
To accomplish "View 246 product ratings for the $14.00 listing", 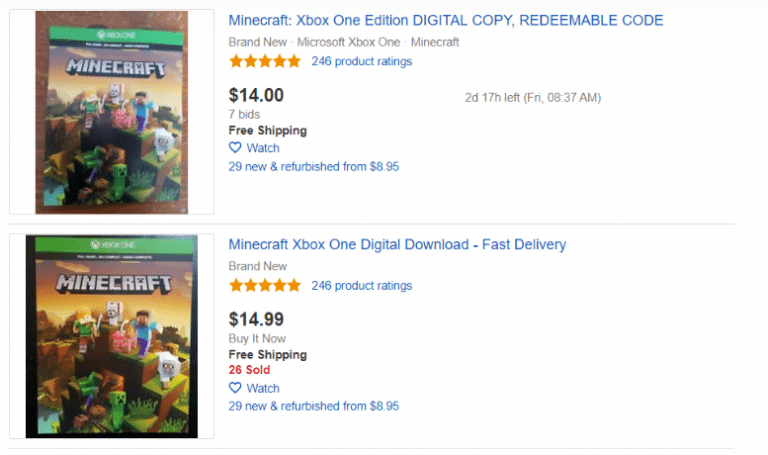I will point(361,61).
